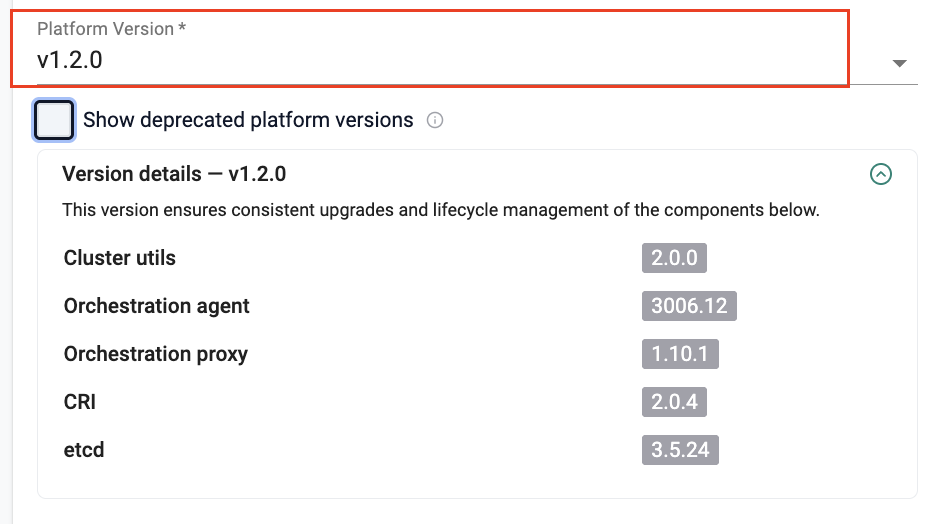Click the etcd component label
This screenshot has height=524, width=936.
click(x=84, y=450)
